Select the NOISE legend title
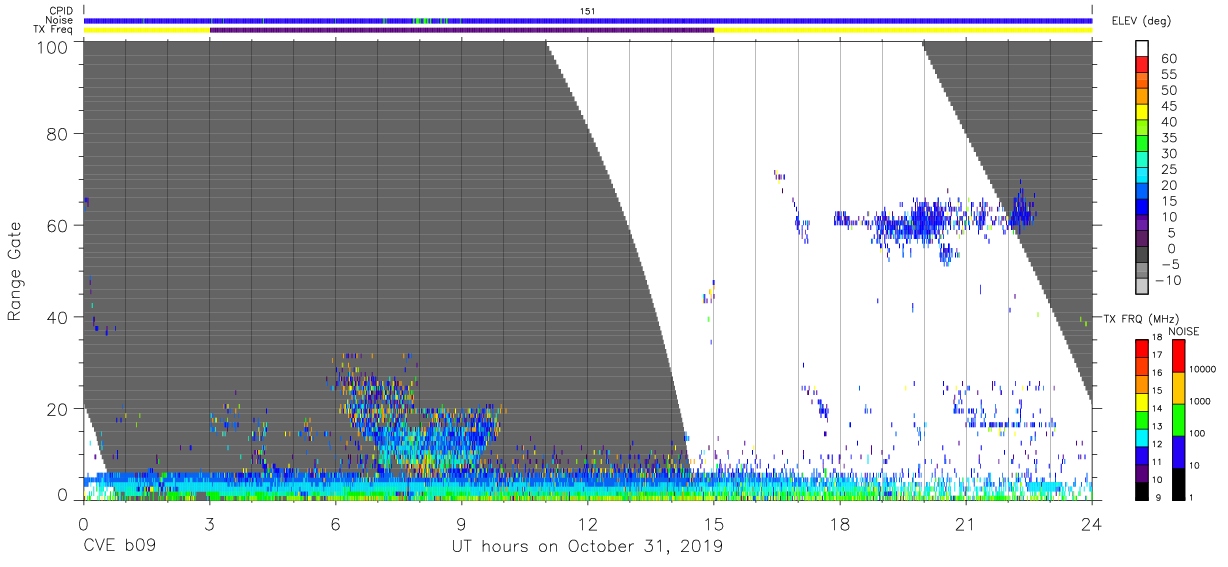 1184,331
